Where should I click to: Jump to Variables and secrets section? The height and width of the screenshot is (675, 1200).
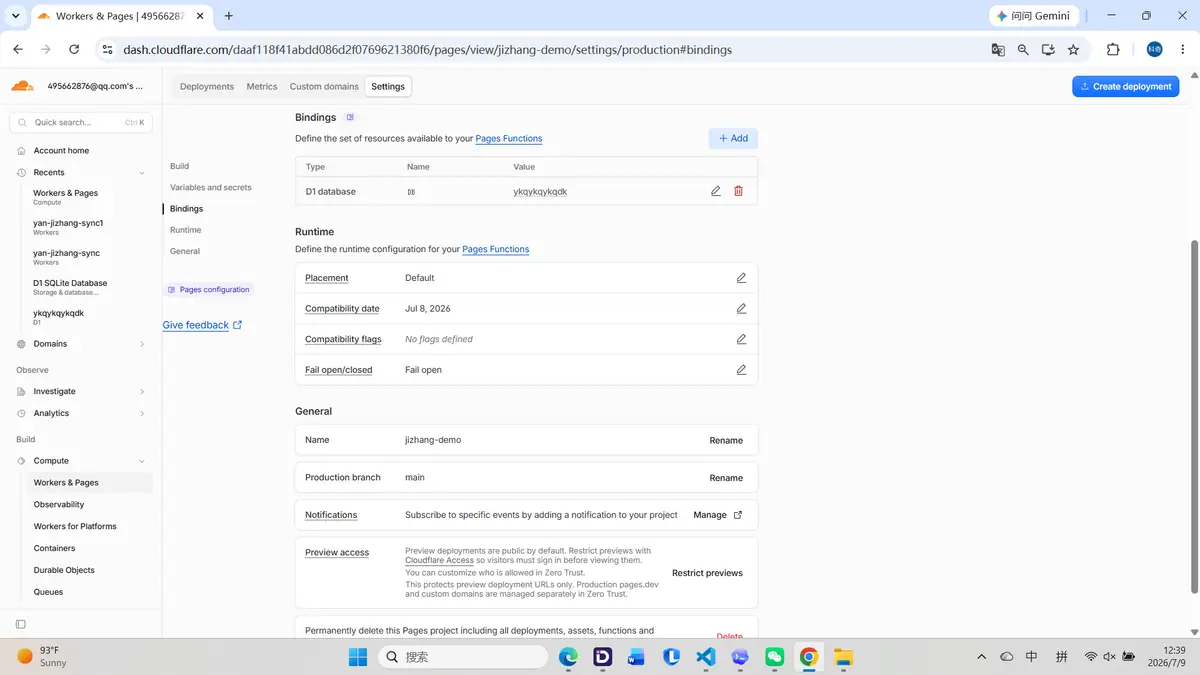coord(211,187)
